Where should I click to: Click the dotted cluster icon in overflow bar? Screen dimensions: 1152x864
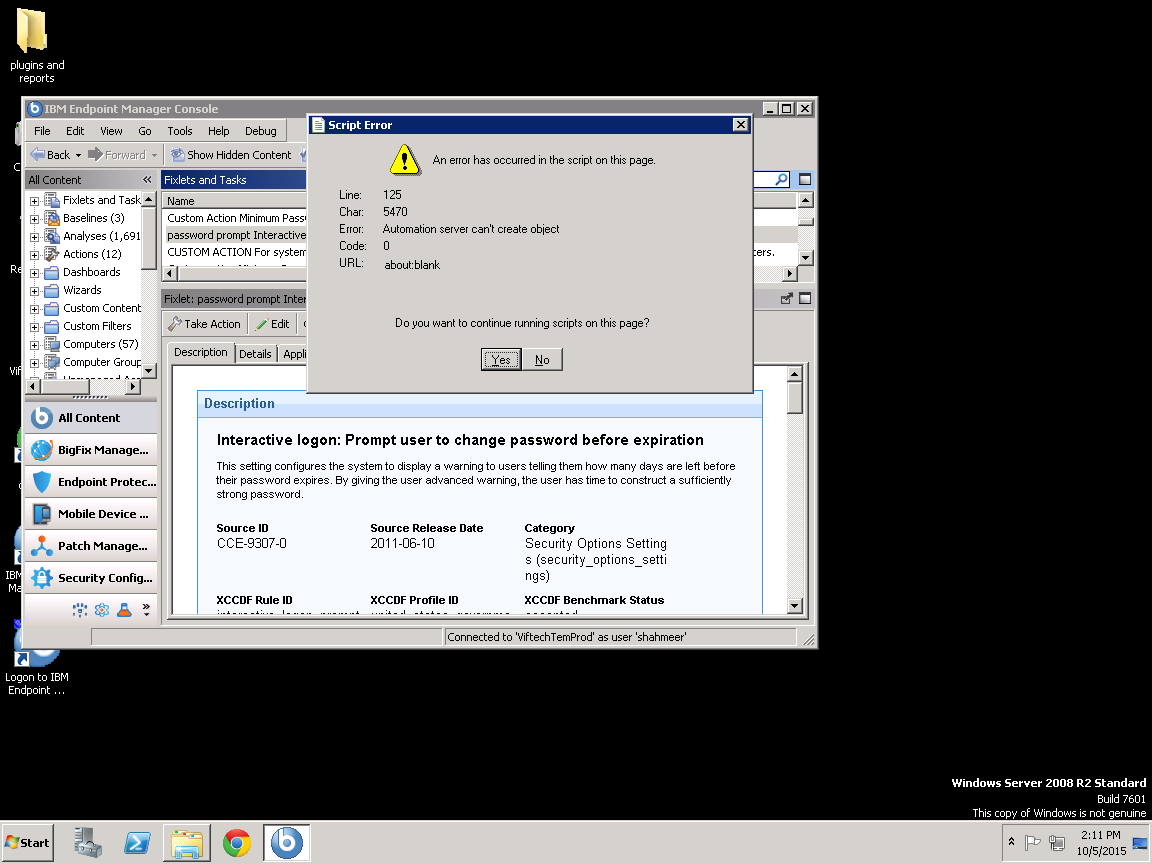point(79,610)
